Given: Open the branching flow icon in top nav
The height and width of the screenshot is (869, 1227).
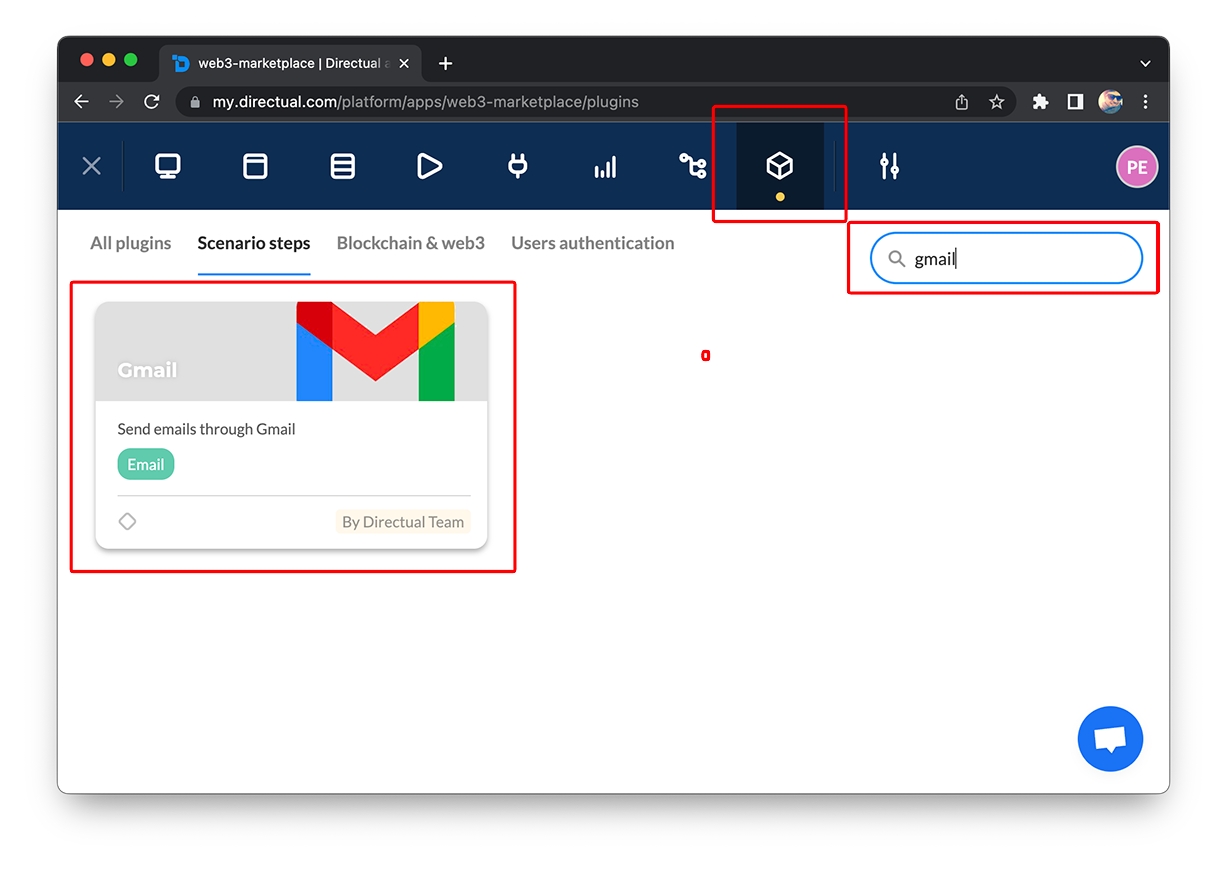Looking at the screenshot, I should [692, 166].
